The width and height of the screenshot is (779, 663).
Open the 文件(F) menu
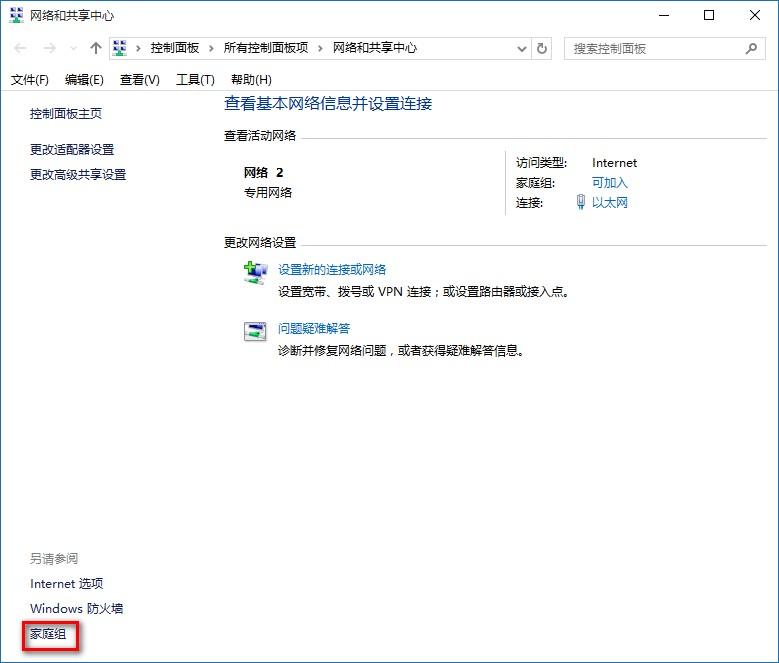[x=30, y=80]
